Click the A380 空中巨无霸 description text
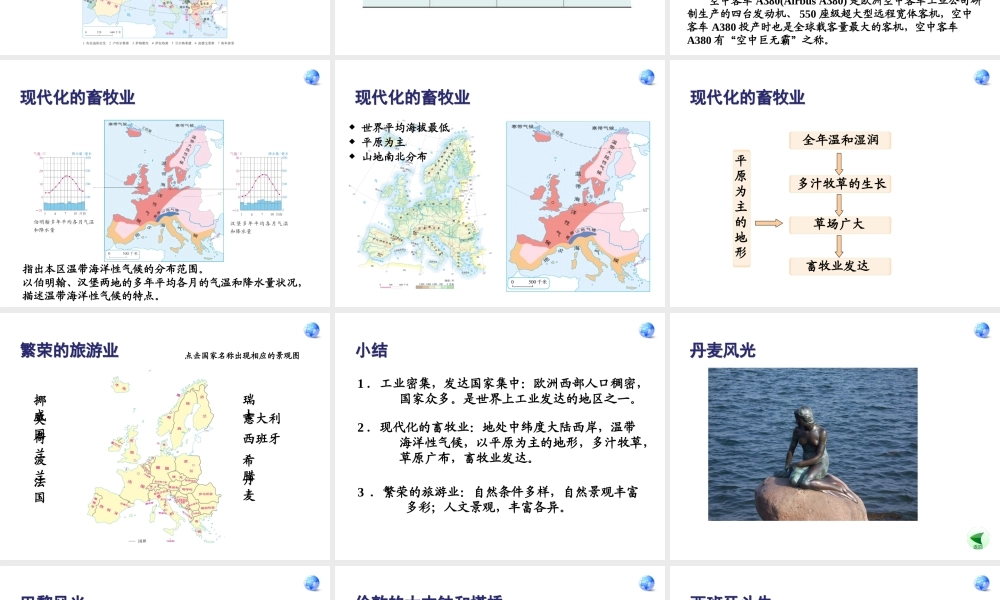 [832, 22]
